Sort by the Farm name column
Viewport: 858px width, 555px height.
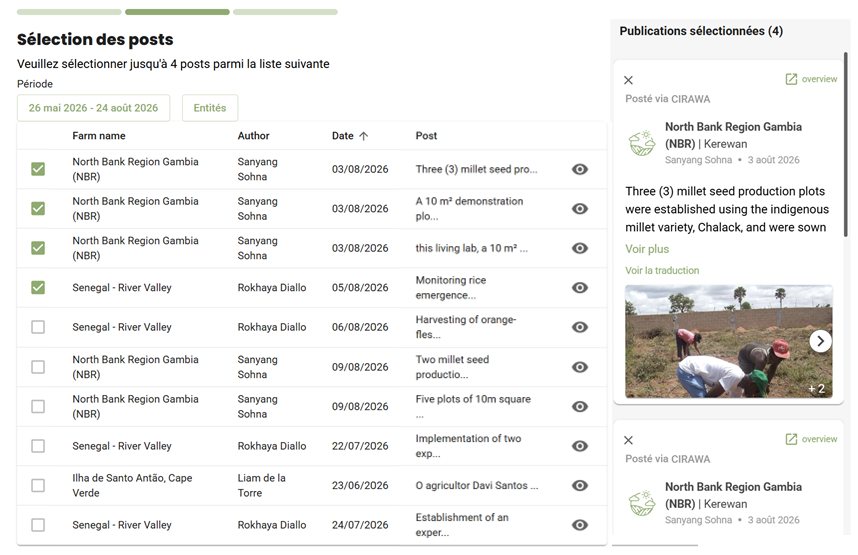(x=98, y=136)
